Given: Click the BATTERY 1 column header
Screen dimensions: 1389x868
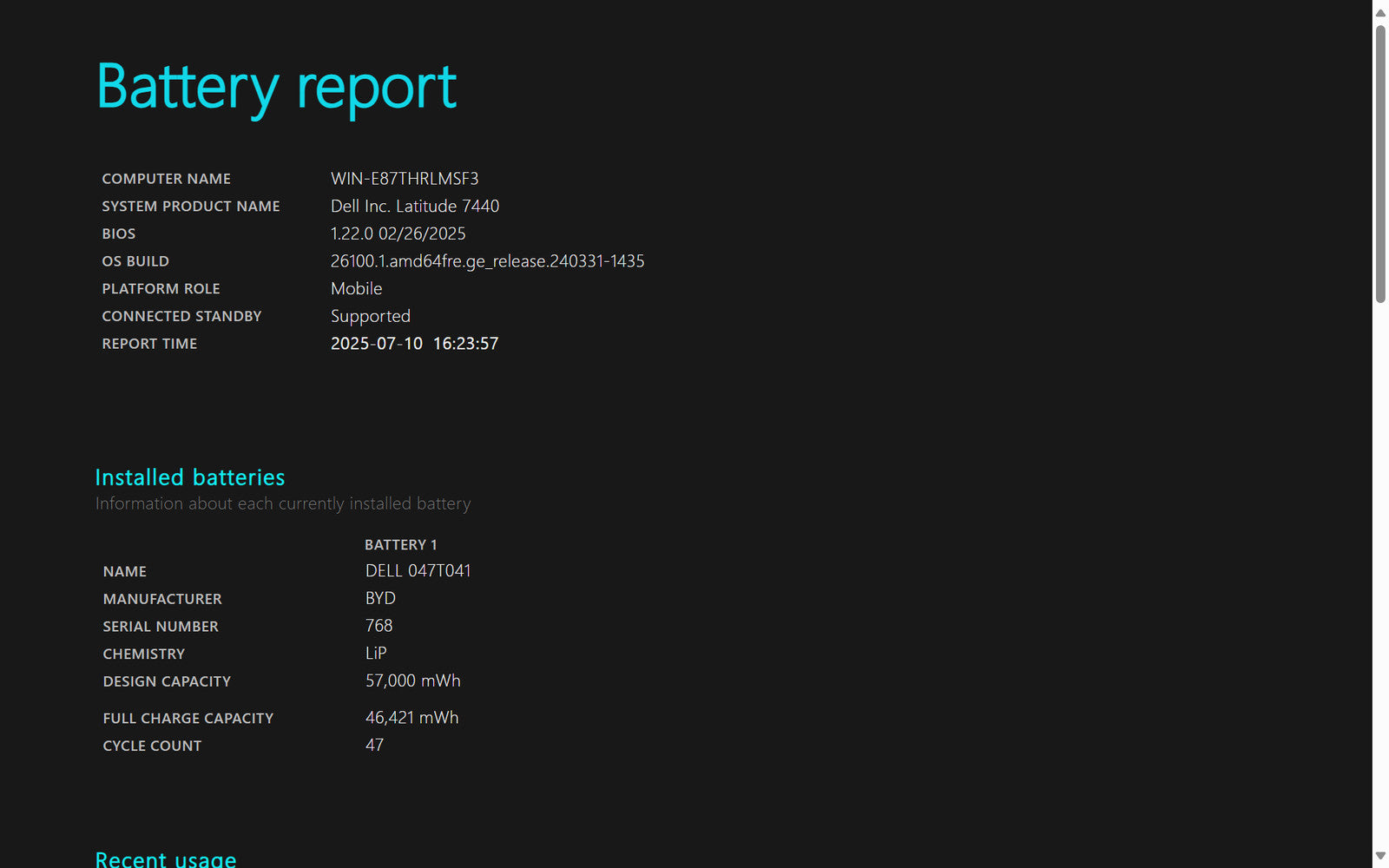Looking at the screenshot, I should click(400, 545).
